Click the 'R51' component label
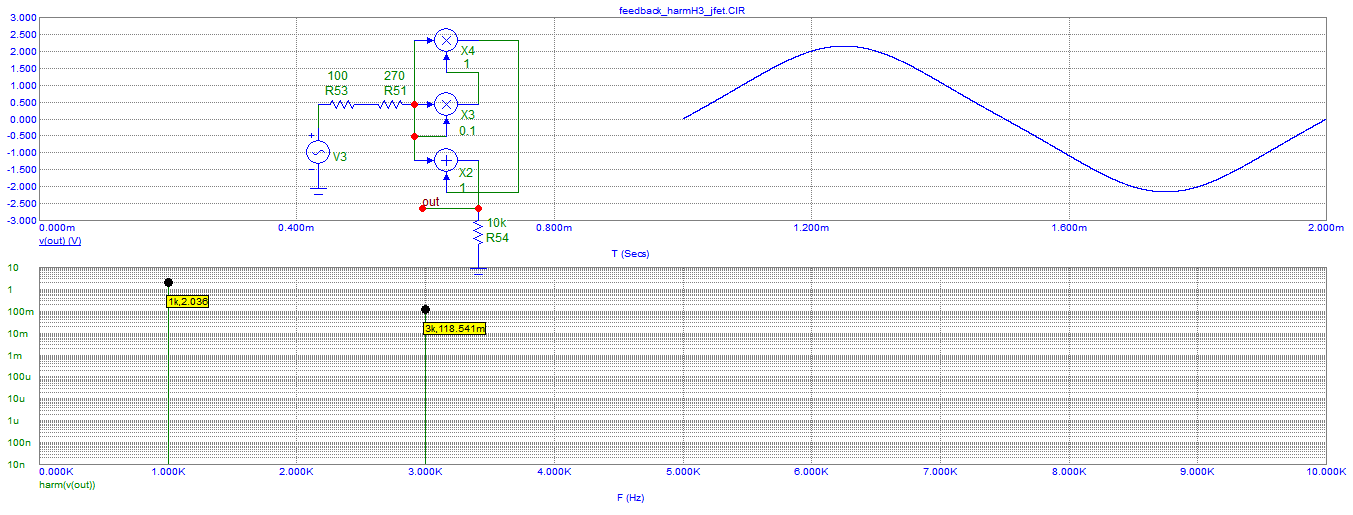Image resolution: width=1353 pixels, height=515 pixels. pos(395,90)
